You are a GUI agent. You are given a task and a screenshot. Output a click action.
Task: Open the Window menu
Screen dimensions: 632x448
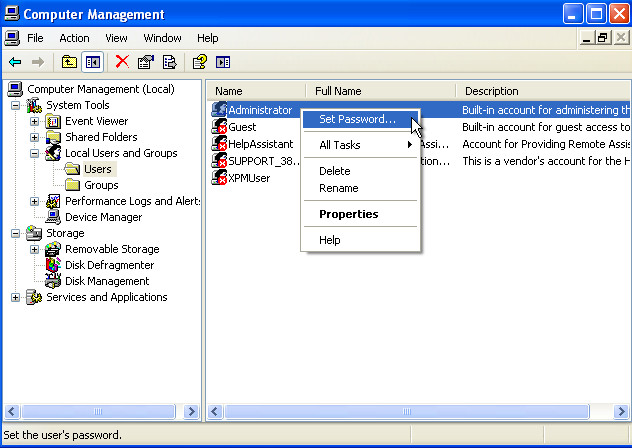pos(162,38)
